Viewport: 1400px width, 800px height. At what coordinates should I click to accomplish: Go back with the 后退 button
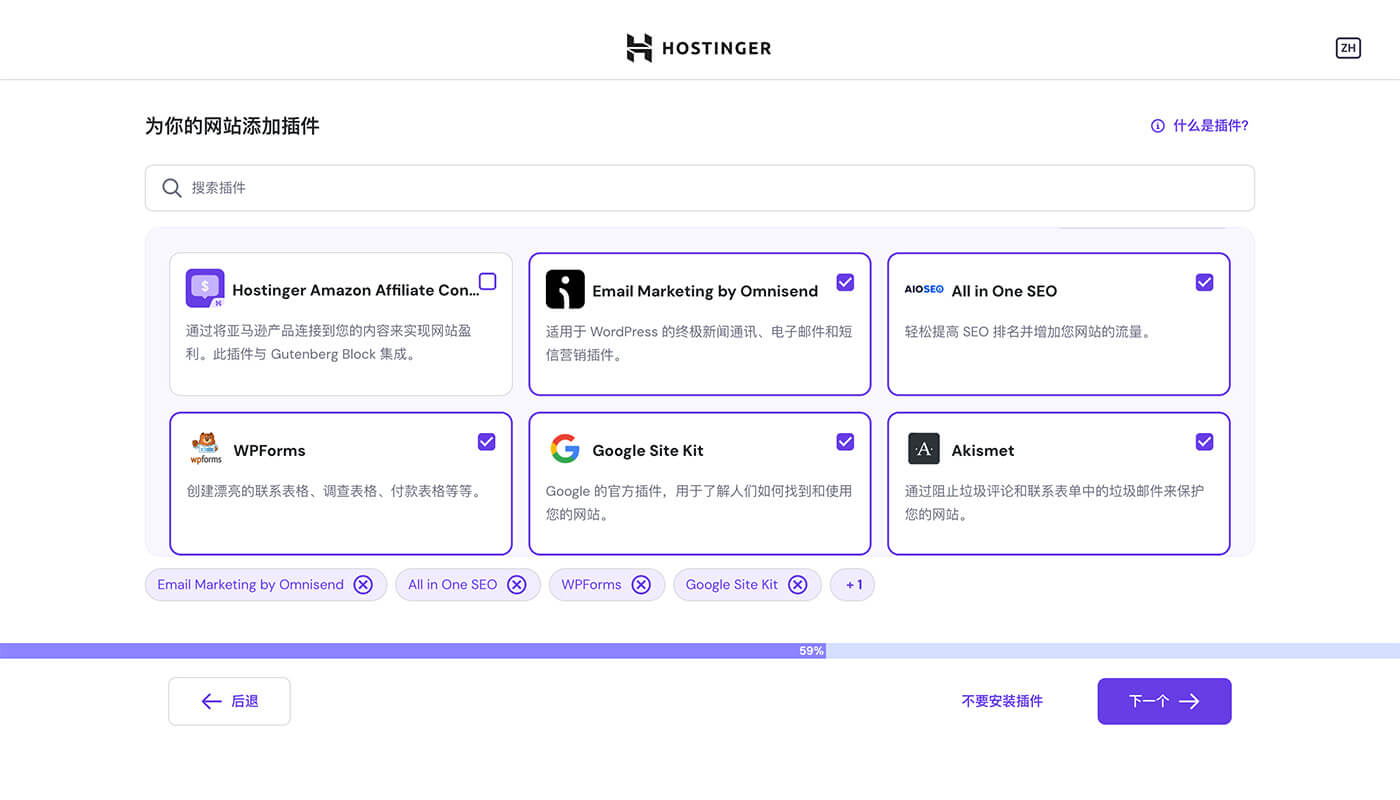coord(229,702)
